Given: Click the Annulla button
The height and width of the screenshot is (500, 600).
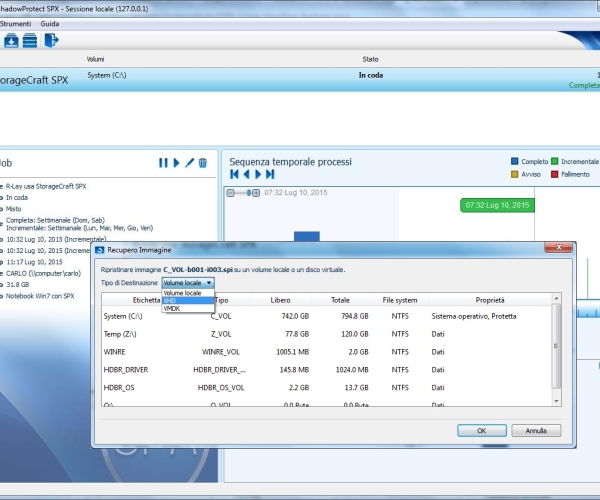Looking at the screenshot, I should click(x=536, y=430).
